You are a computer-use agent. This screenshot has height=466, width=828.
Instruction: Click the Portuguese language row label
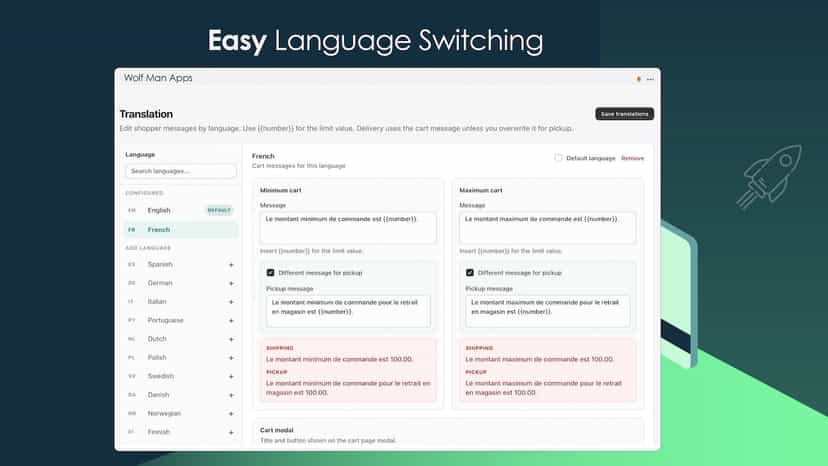tap(165, 320)
